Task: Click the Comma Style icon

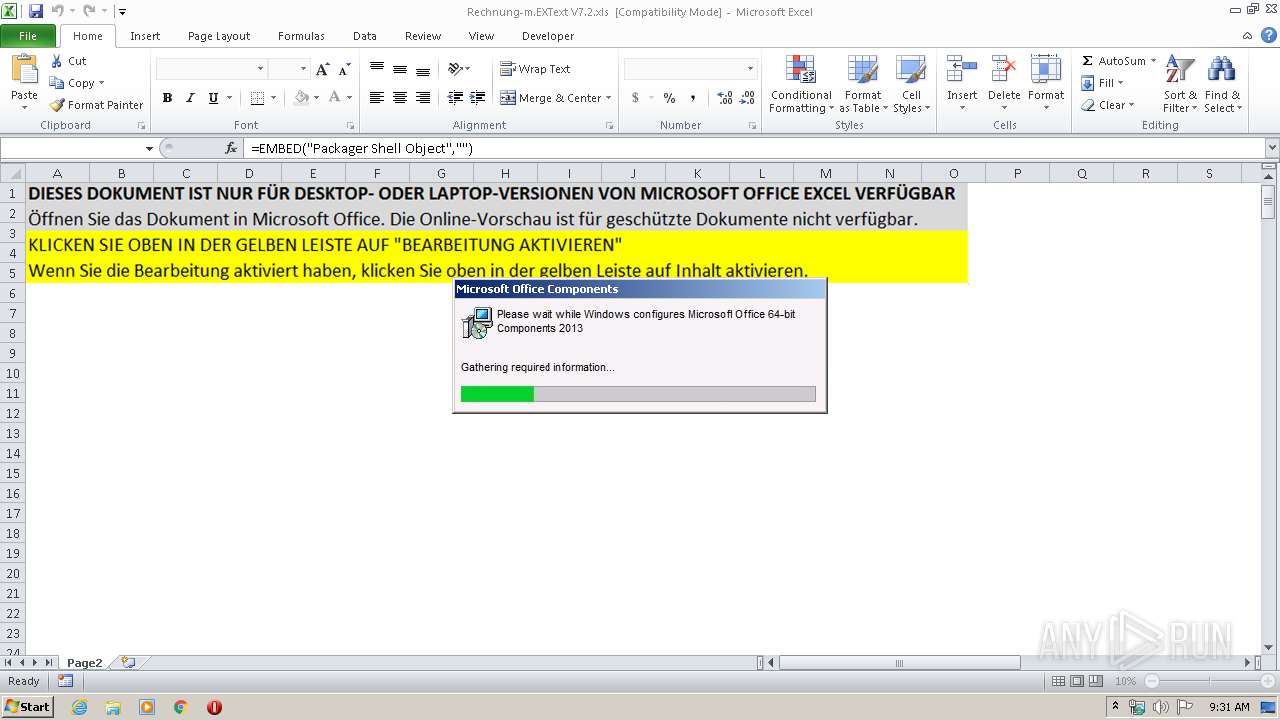Action: (692, 98)
